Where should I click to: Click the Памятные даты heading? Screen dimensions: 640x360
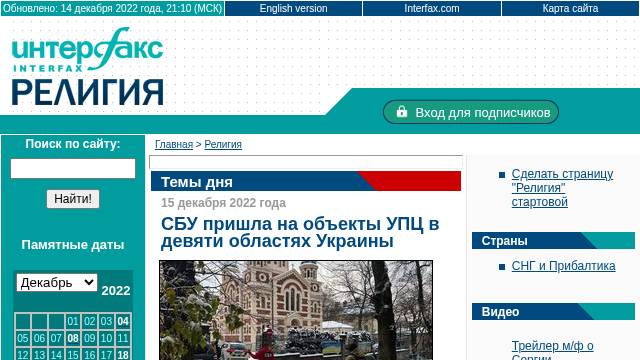73,245
